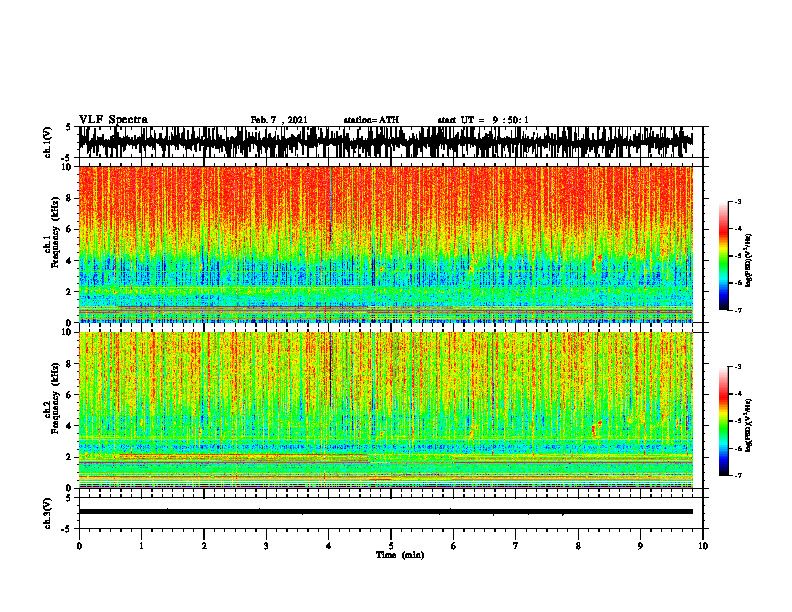Click time axis tick label "5"
The width and height of the screenshot is (792, 612).
pos(391,546)
